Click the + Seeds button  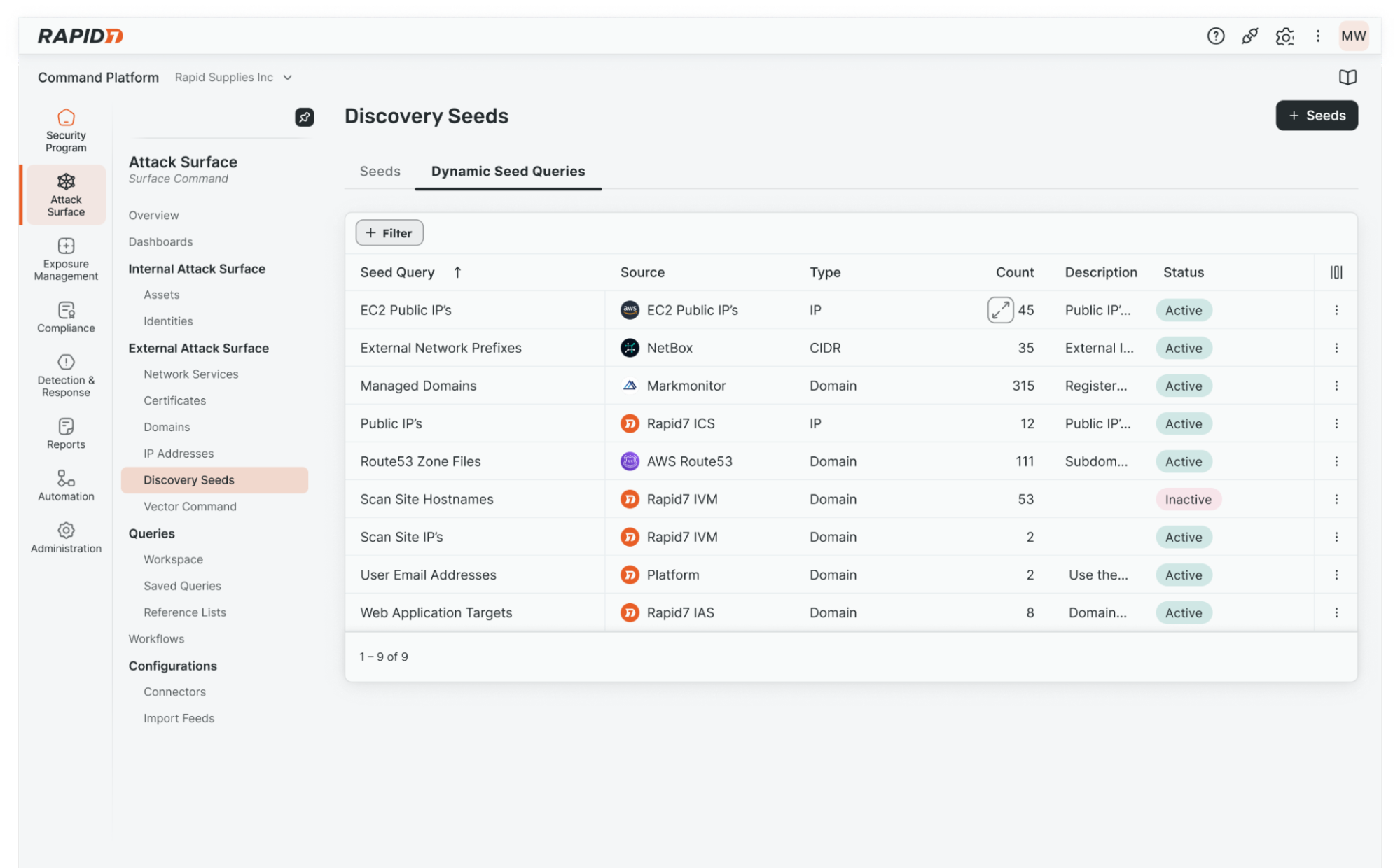(x=1316, y=115)
